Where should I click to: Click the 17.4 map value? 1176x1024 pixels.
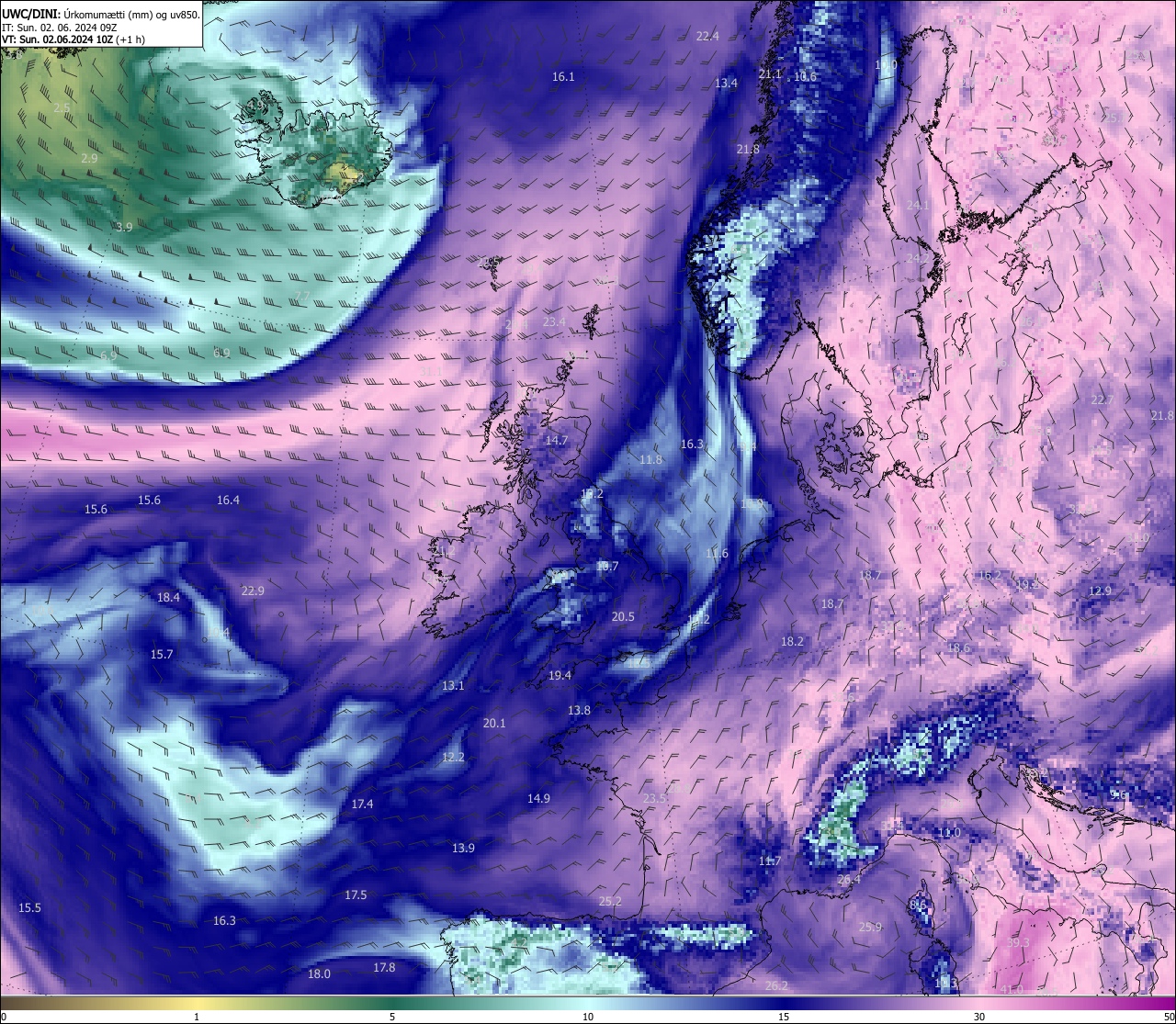[362, 804]
